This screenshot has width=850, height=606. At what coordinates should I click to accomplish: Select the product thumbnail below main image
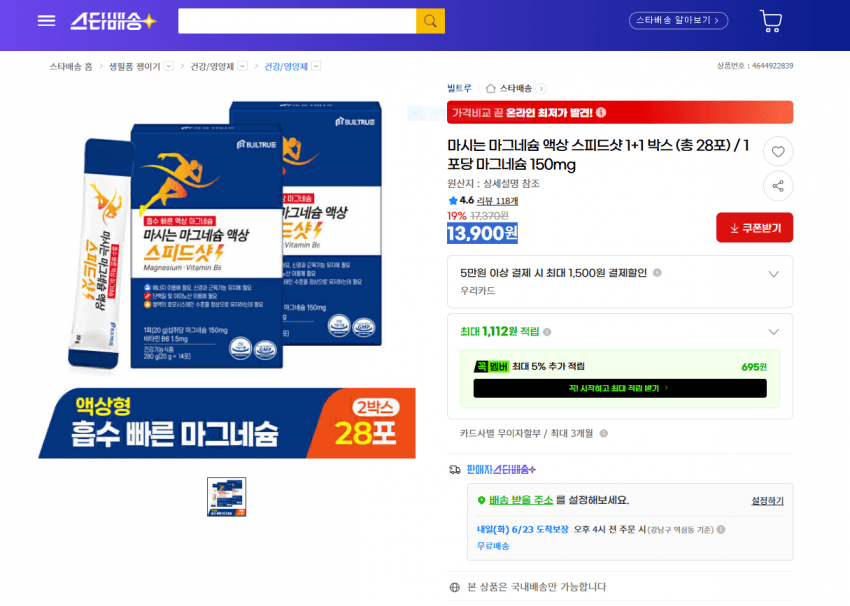coord(227,497)
